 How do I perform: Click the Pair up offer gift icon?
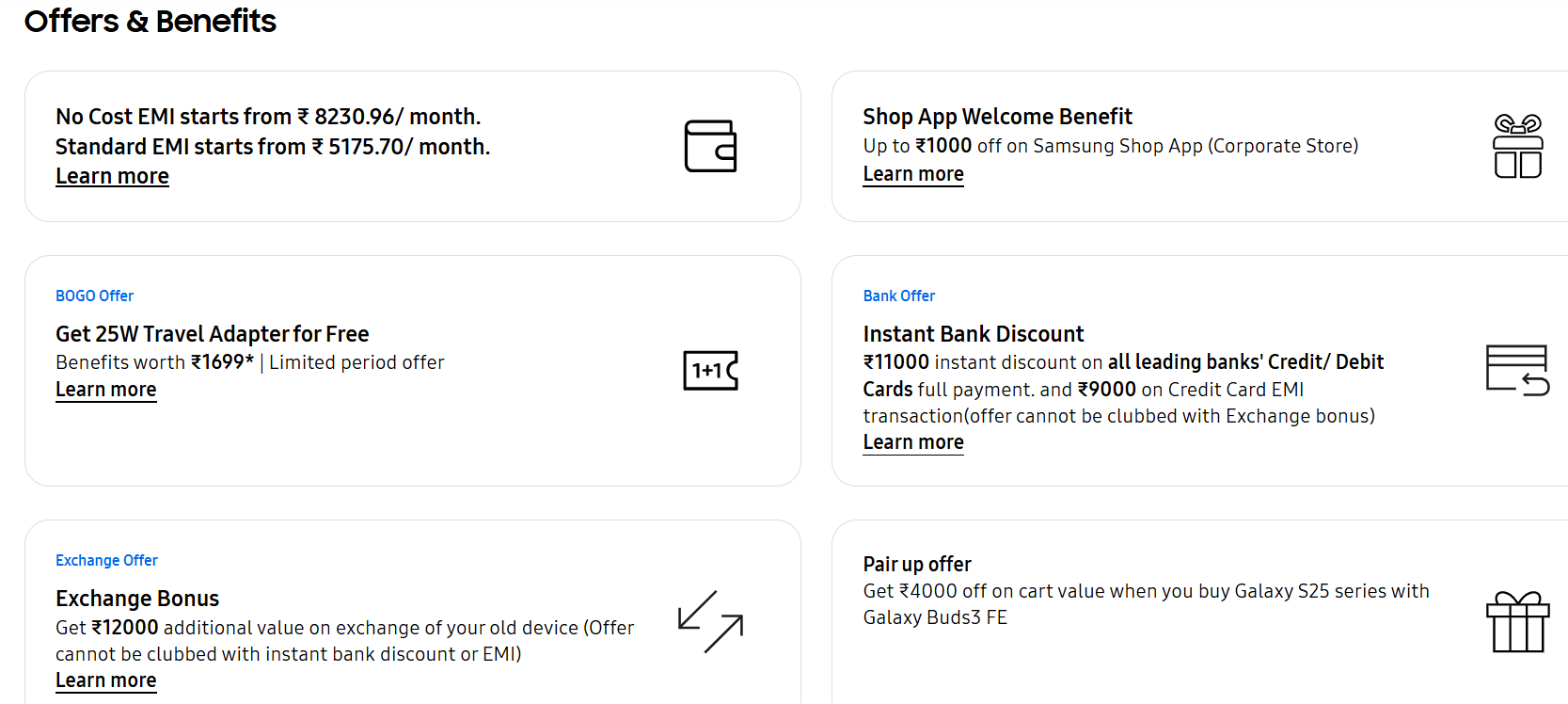[1517, 621]
